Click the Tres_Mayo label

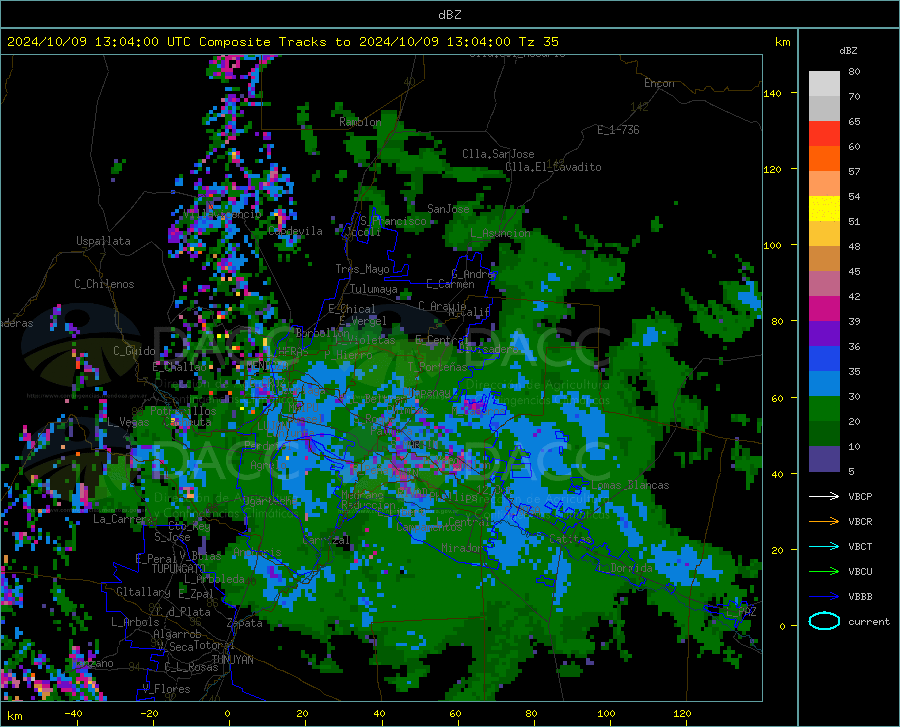[362, 269]
